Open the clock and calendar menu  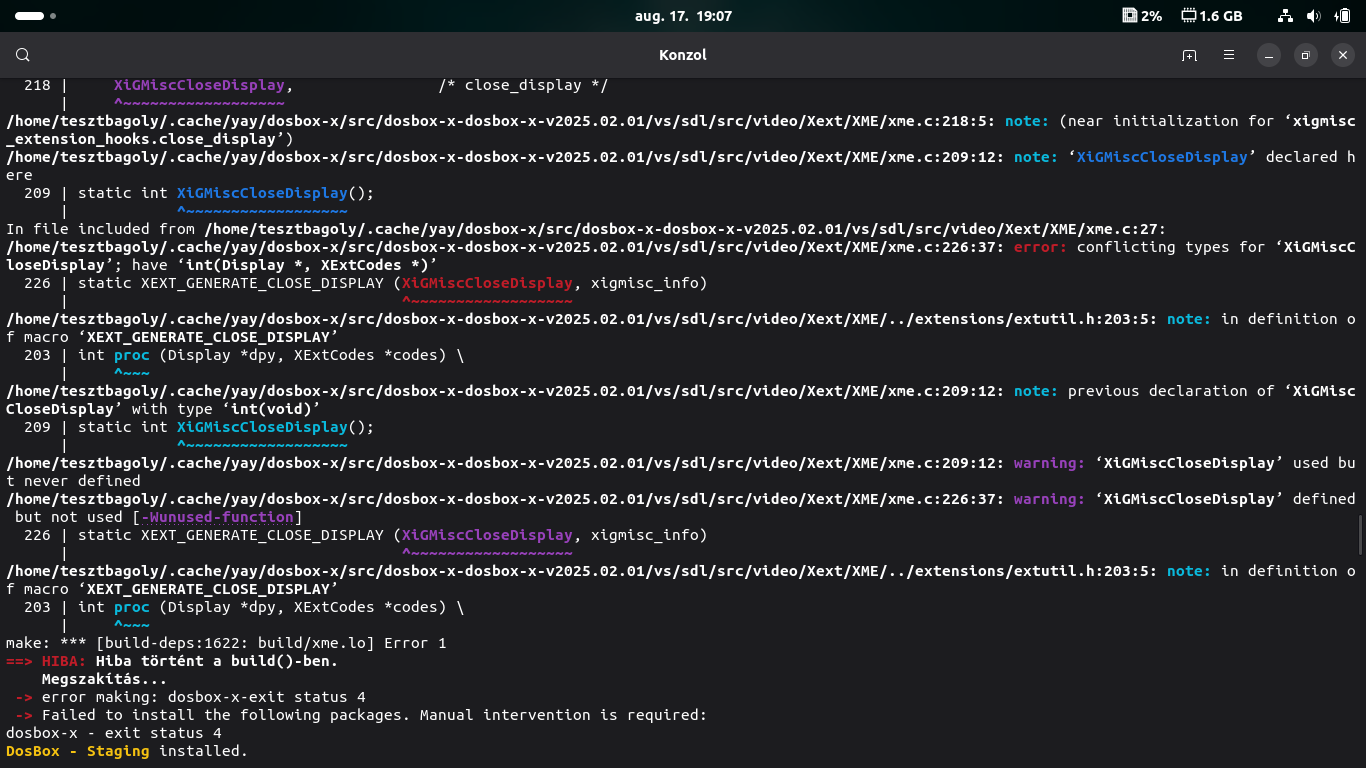pos(683,16)
